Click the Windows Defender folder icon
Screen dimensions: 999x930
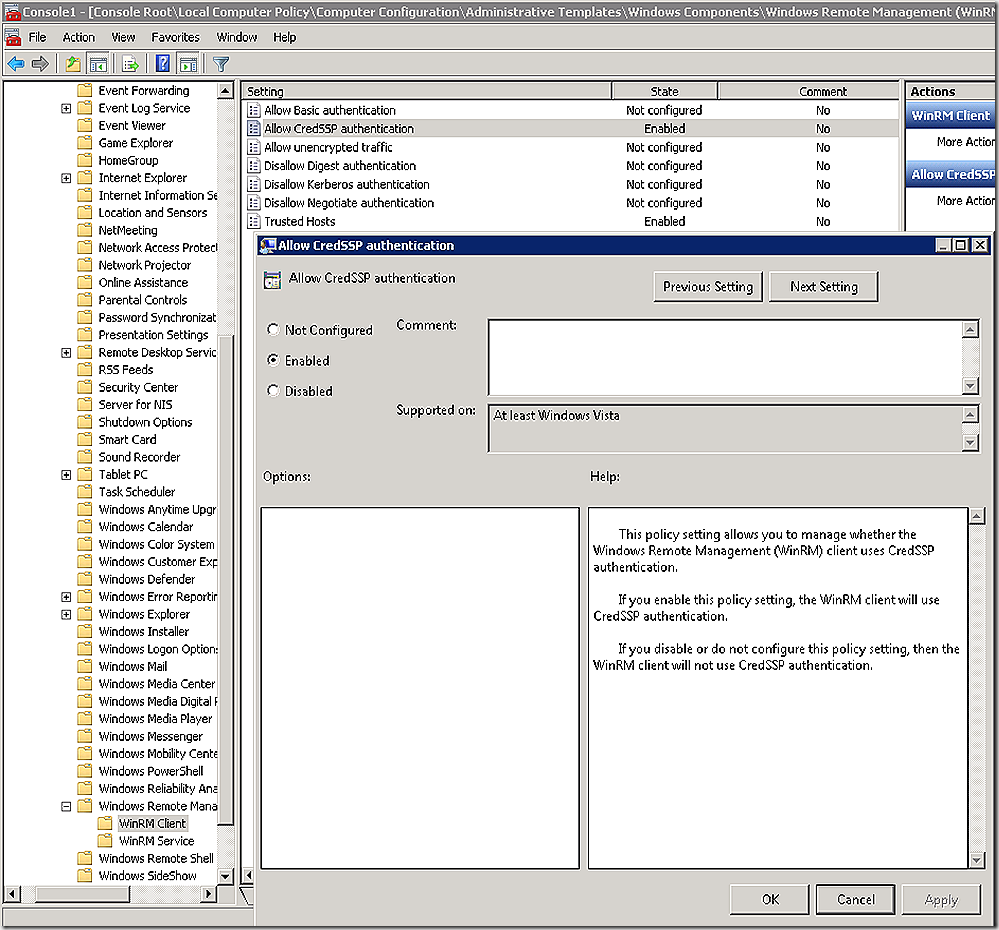[x=85, y=579]
